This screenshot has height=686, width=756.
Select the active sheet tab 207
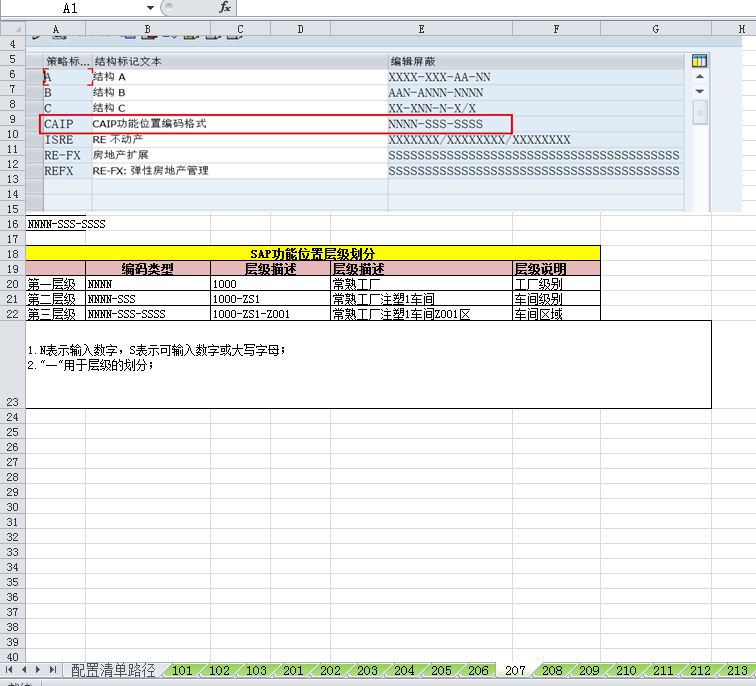point(515,670)
